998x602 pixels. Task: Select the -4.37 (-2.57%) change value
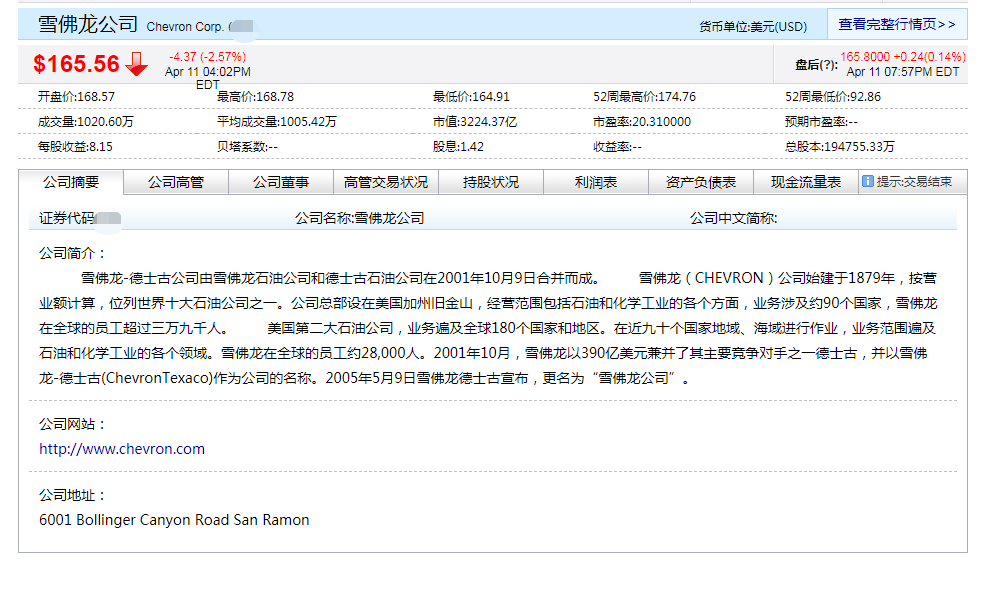[x=207, y=57]
